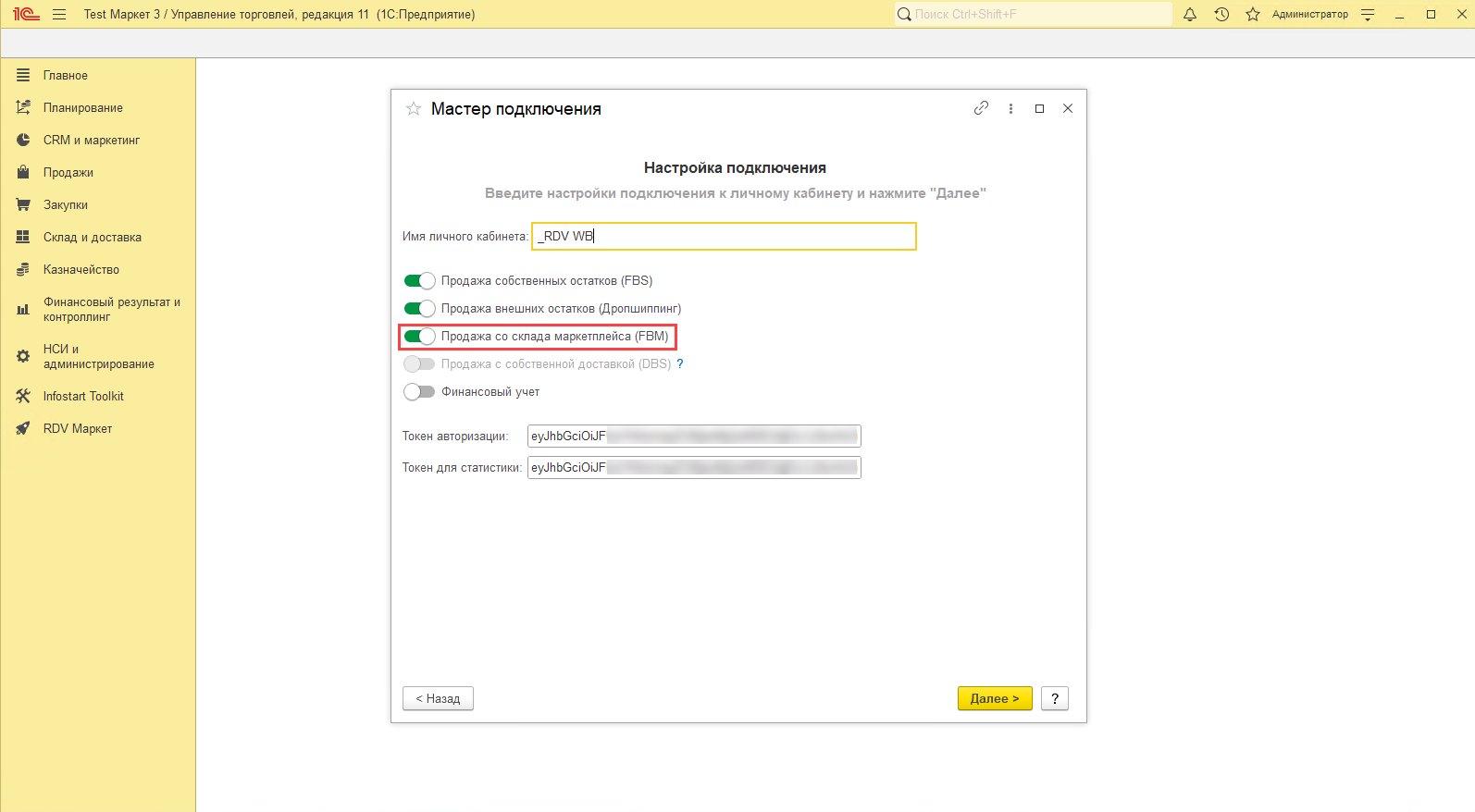This screenshot has height=812, width=1475.
Task: Click Закупки cart icon
Action: 23,204
